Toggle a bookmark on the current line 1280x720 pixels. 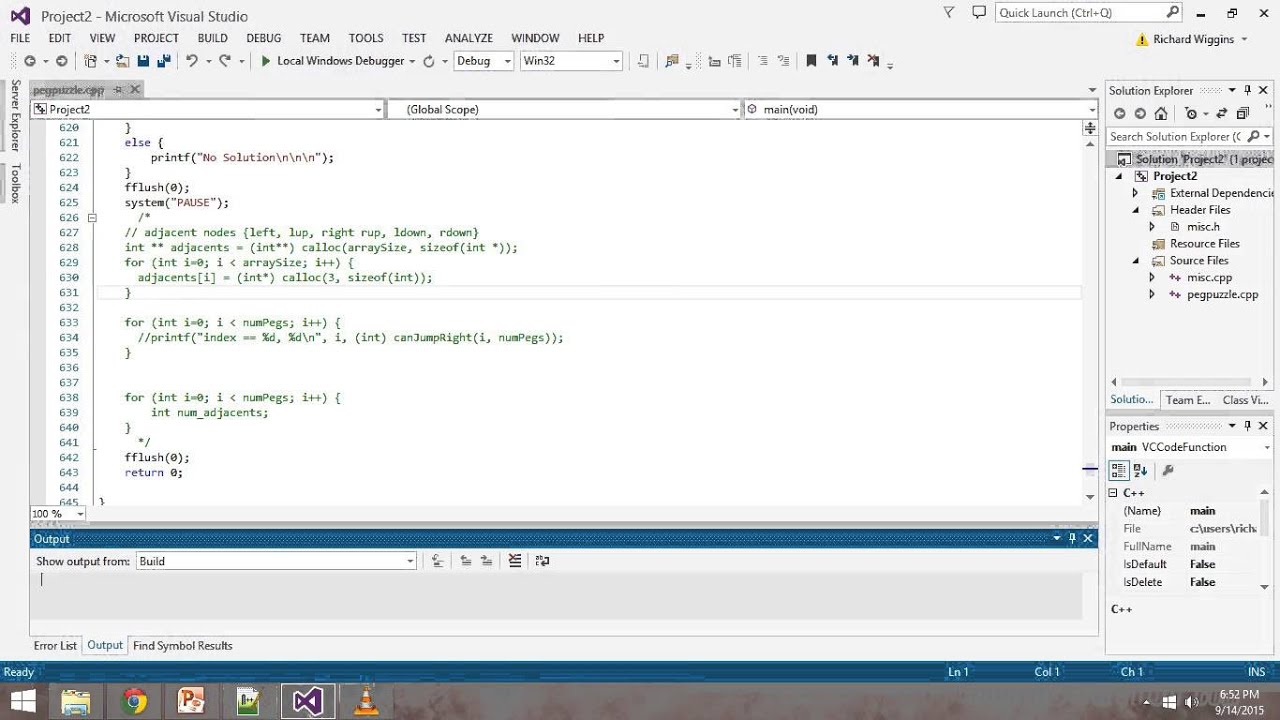tap(811, 61)
